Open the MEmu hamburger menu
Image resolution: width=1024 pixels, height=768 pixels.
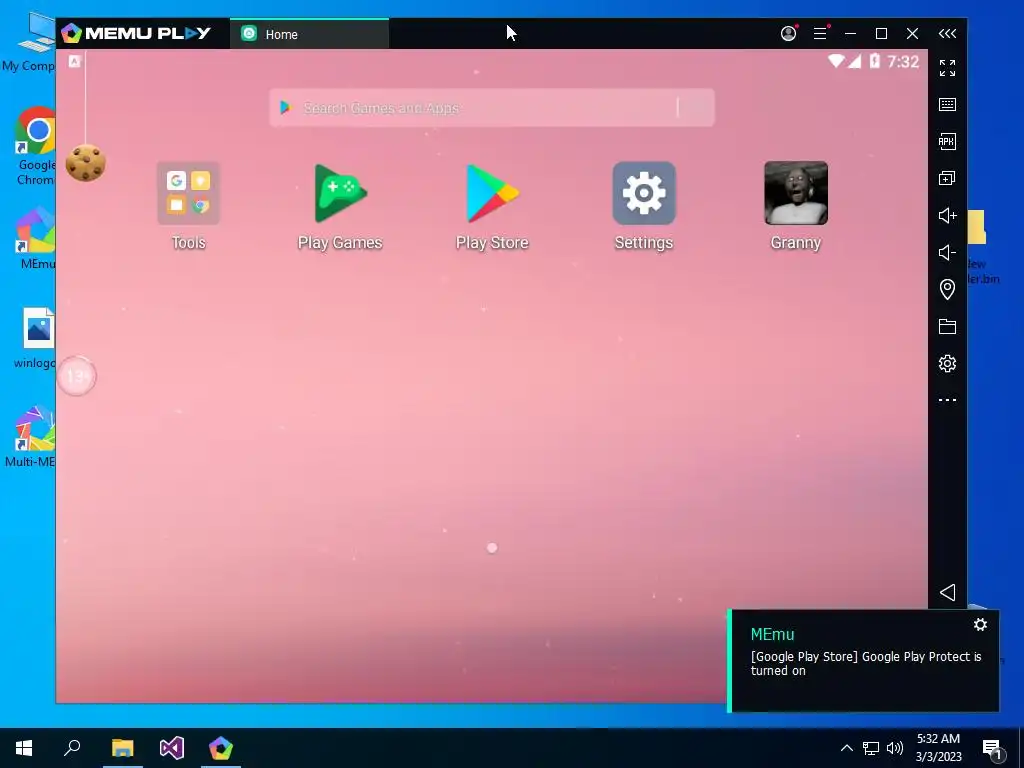point(820,33)
